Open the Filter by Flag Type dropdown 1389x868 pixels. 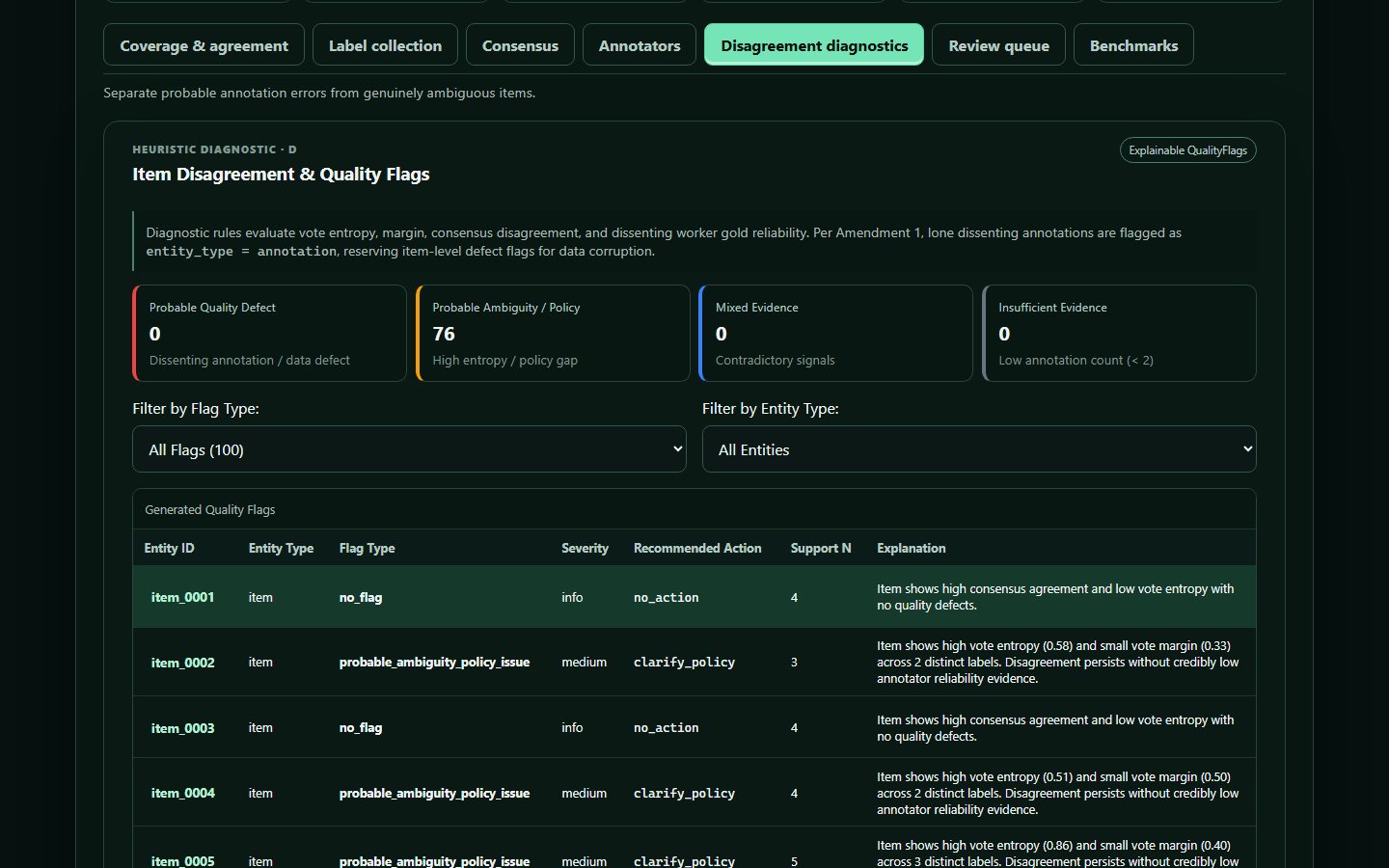click(x=409, y=449)
